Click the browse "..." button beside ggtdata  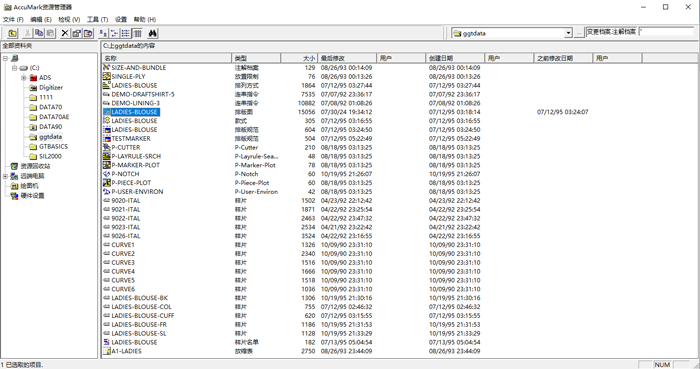pos(579,33)
